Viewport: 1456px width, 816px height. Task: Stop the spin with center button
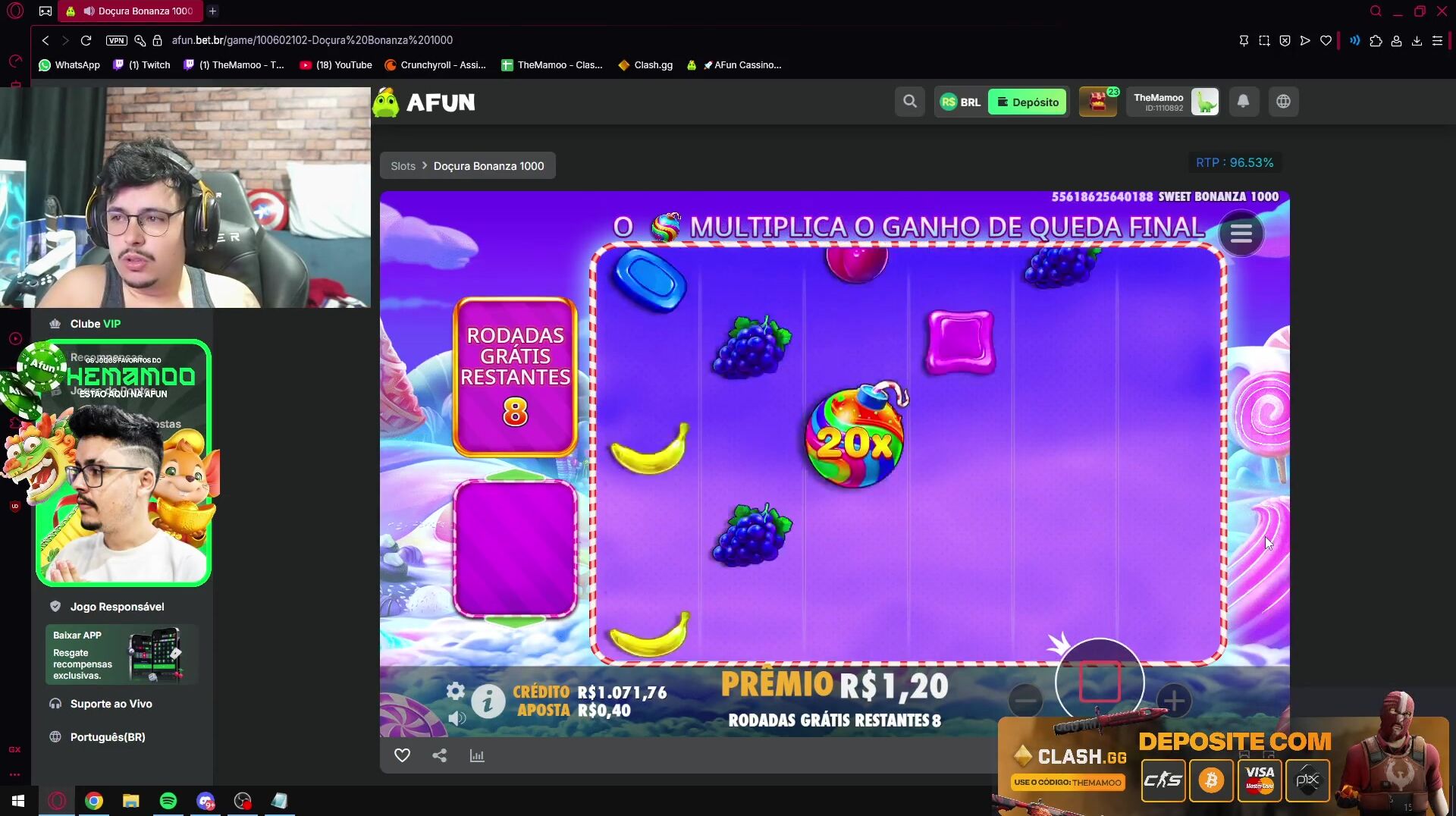[x=1100, y=681]
